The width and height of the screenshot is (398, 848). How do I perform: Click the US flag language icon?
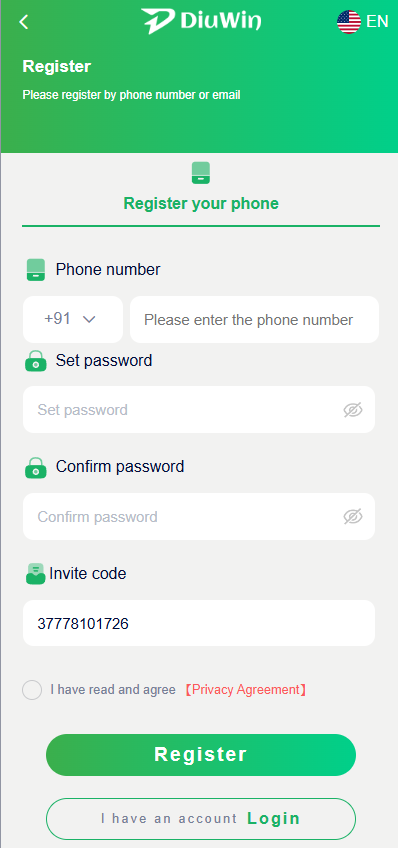349,22
